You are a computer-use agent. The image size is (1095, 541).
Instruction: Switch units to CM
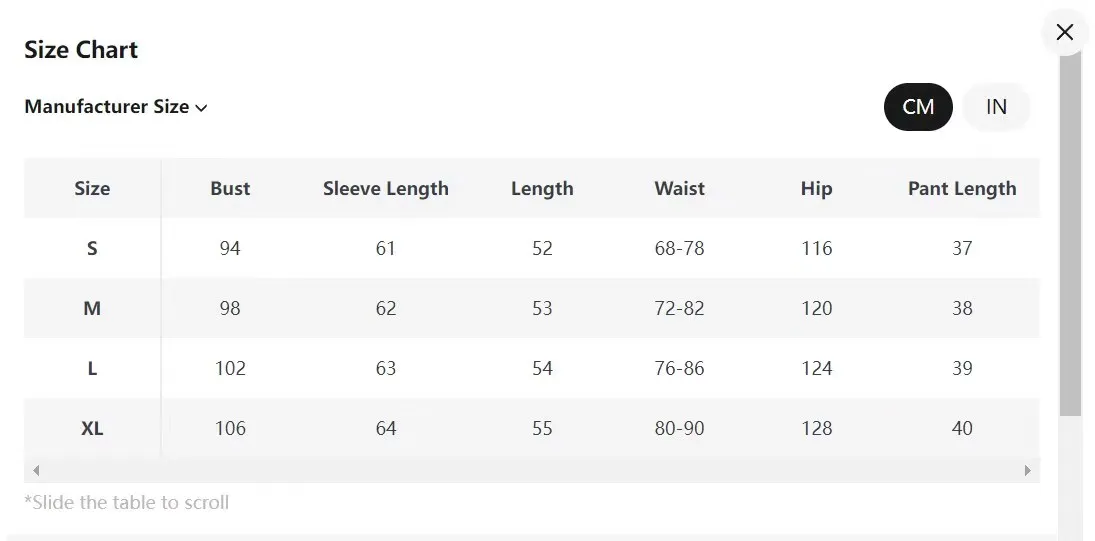(x=918, y=107)
